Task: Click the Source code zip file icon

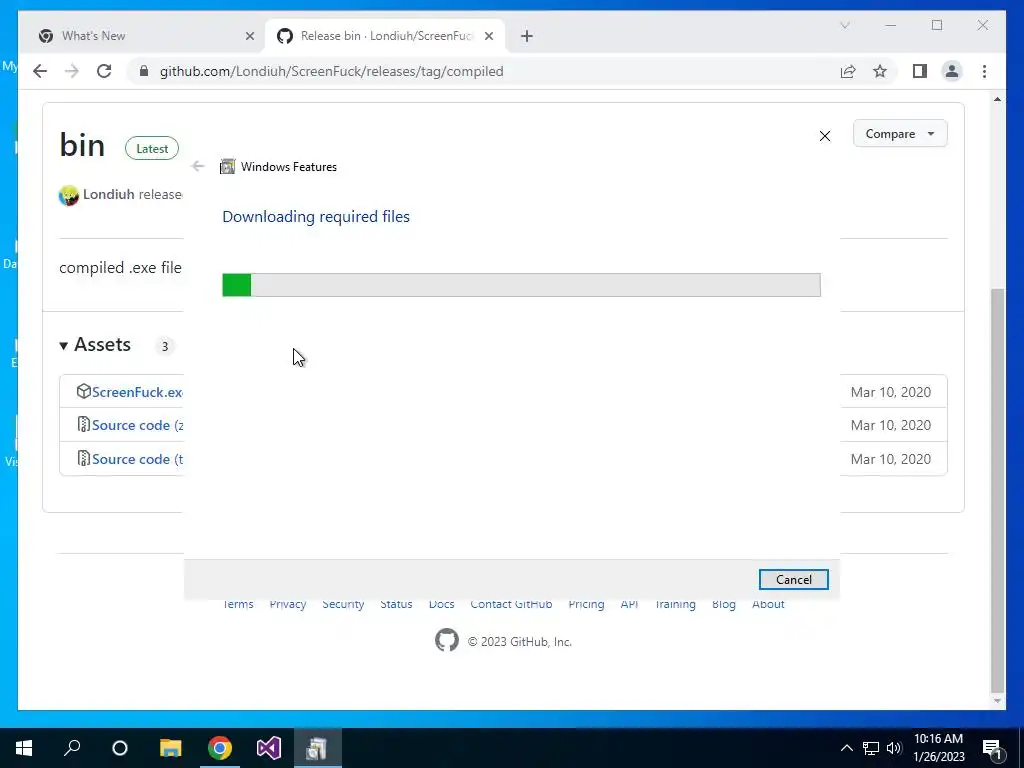Action: point(84,424)
